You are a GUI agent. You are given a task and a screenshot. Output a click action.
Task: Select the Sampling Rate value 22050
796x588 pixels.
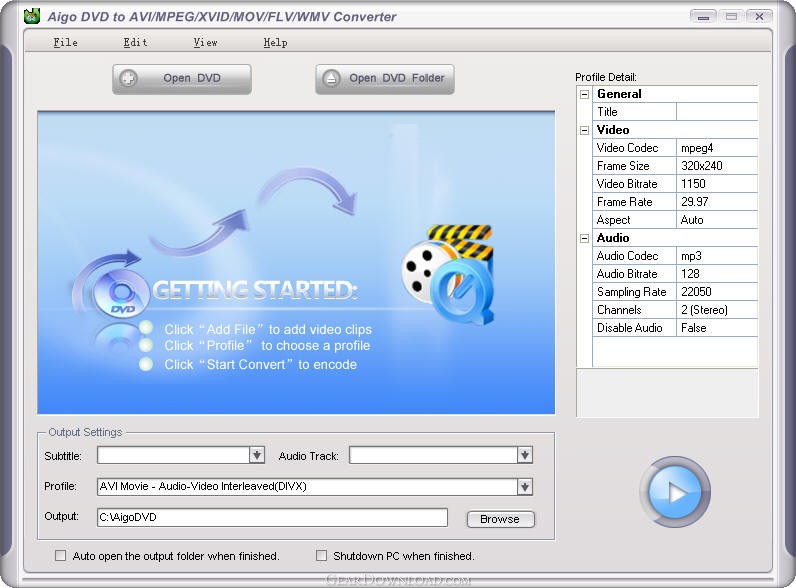pos(717,292)
